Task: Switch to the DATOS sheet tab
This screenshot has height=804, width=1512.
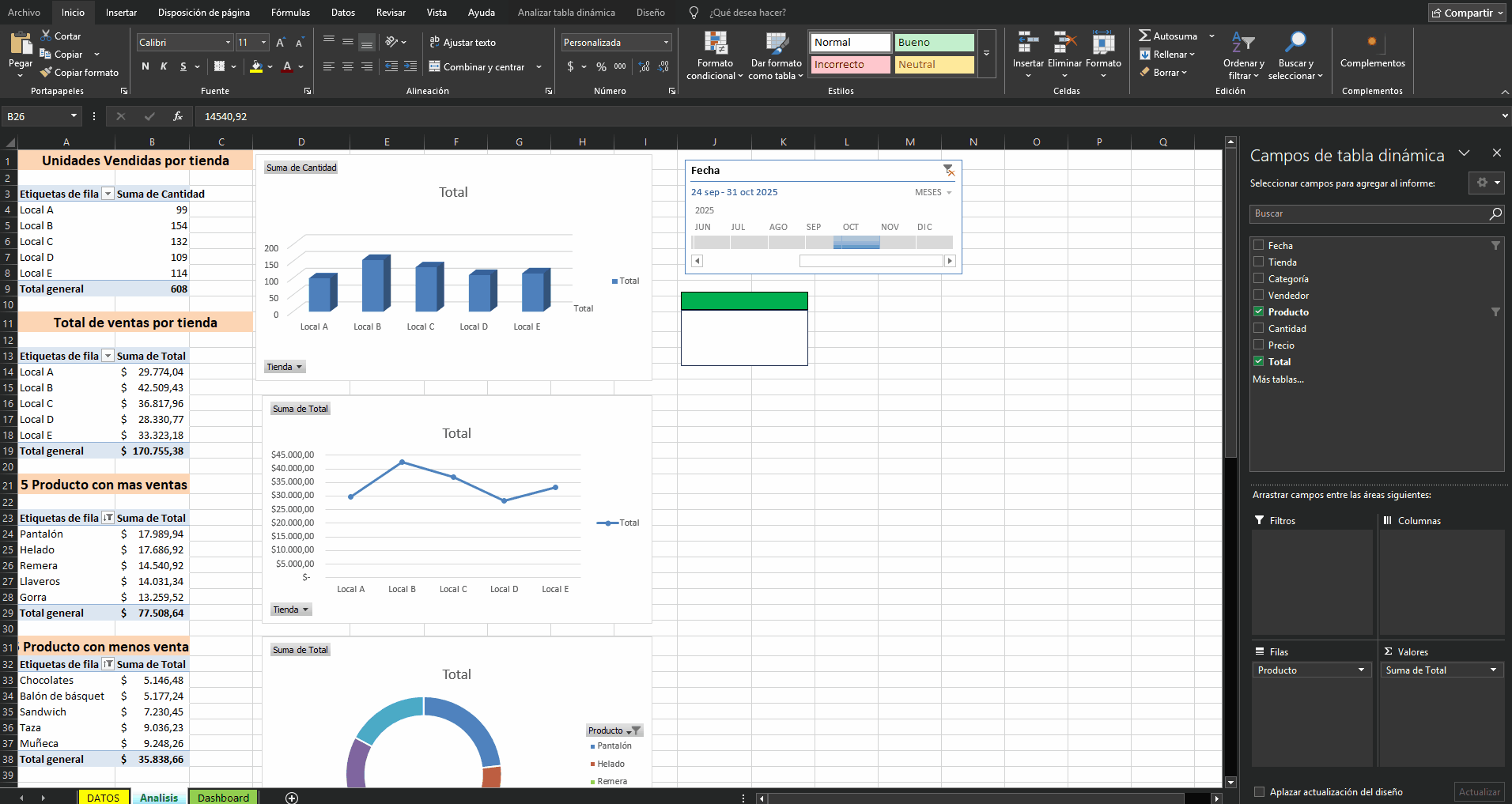Action: [x=104, y=797]
